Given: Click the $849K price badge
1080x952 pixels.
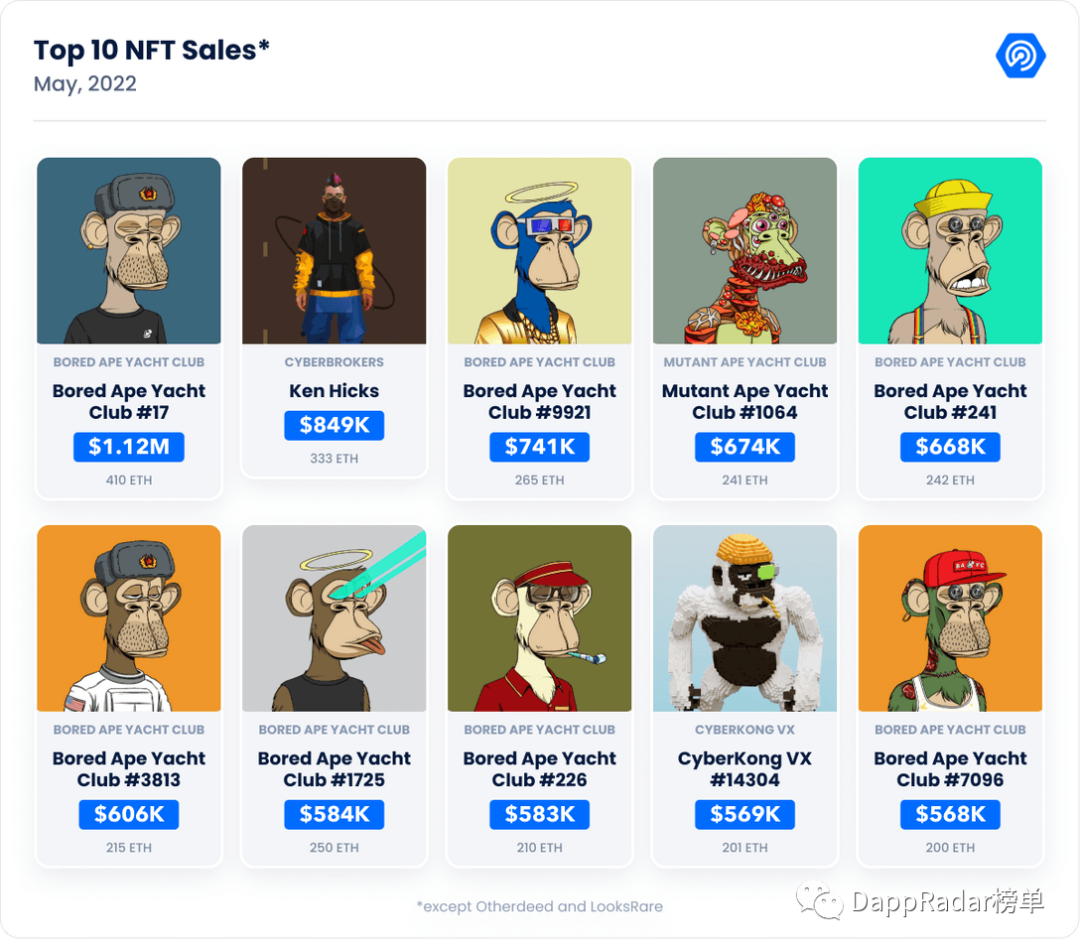Looking at the screenshot, I should click(x=334, y=425).
